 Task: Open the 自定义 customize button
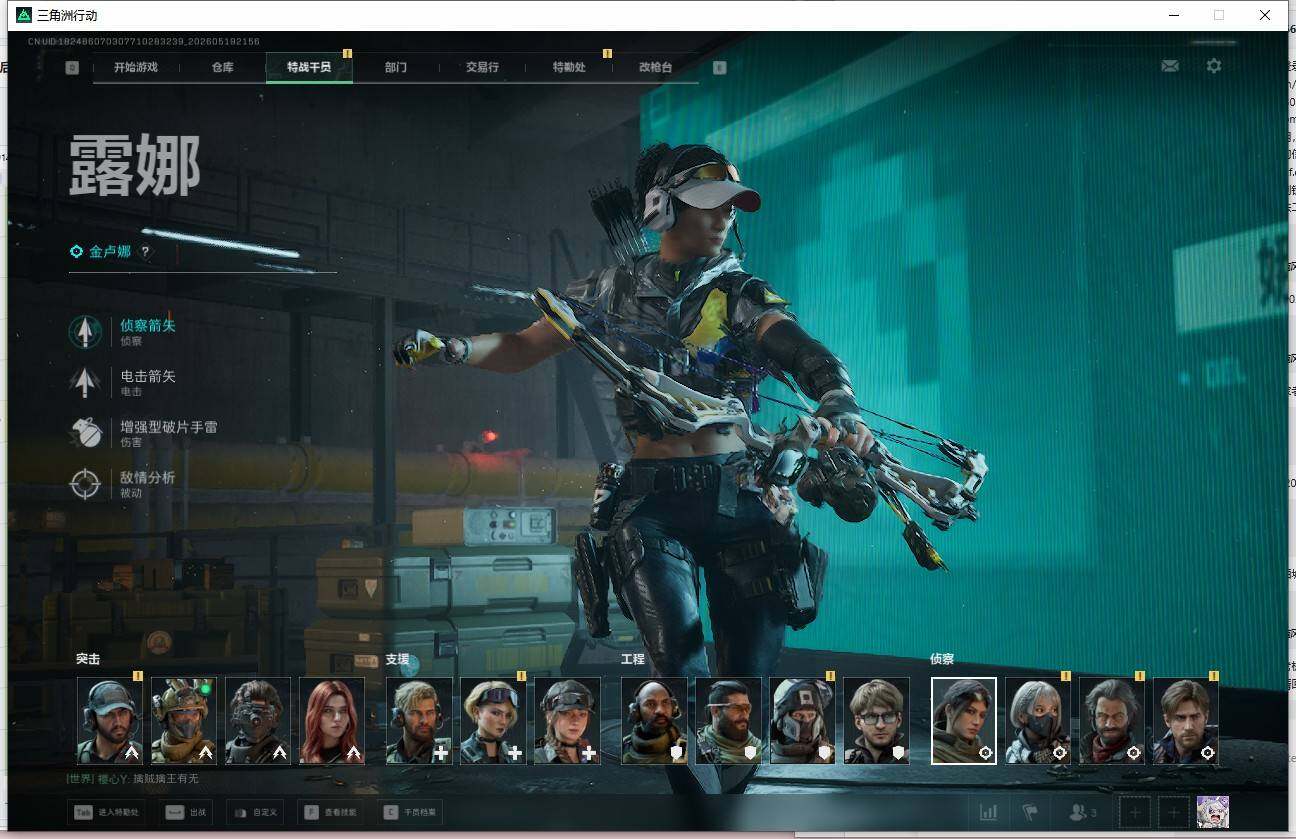coord(256,813)
